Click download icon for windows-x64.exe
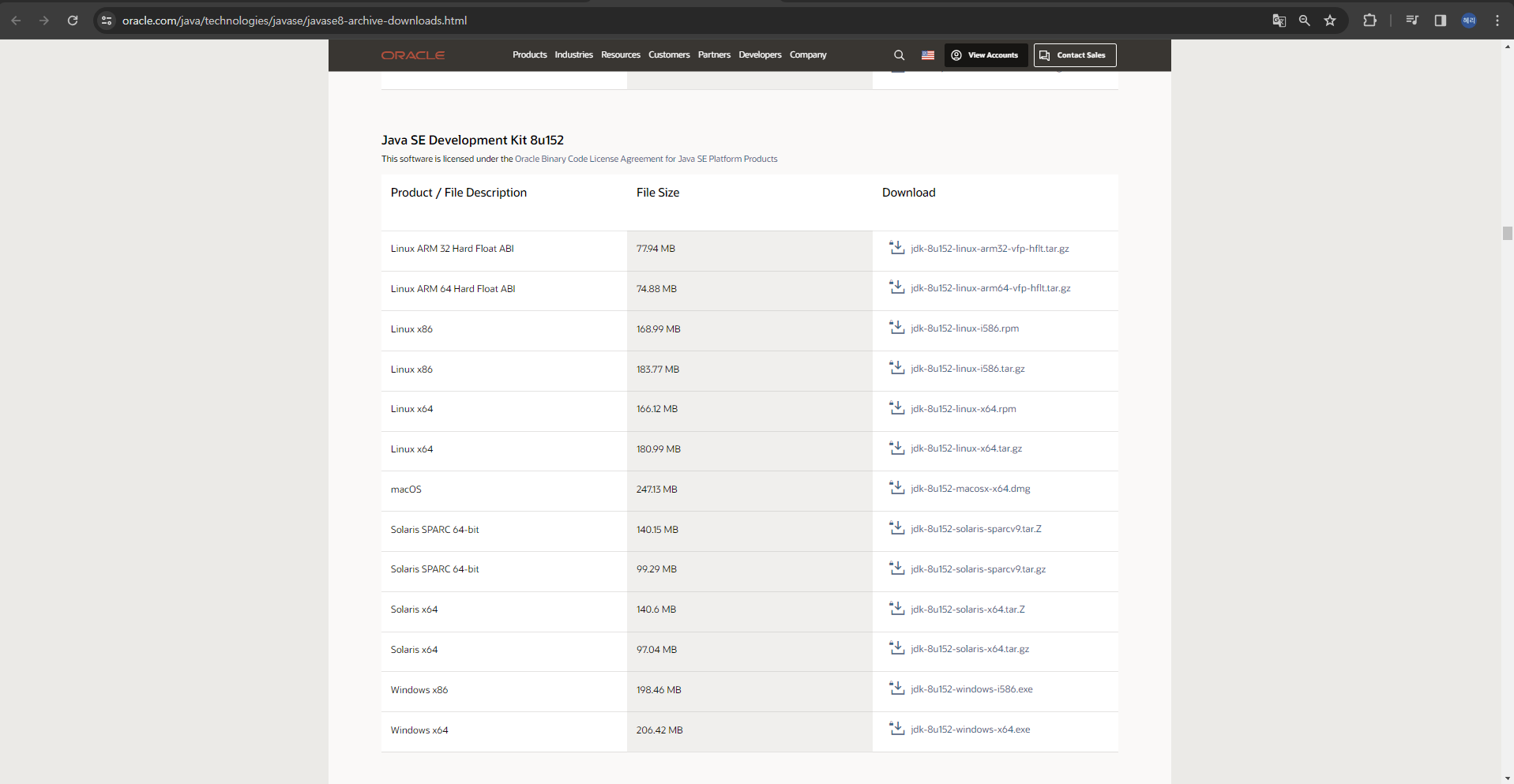1514x784 pixels. 897,728
